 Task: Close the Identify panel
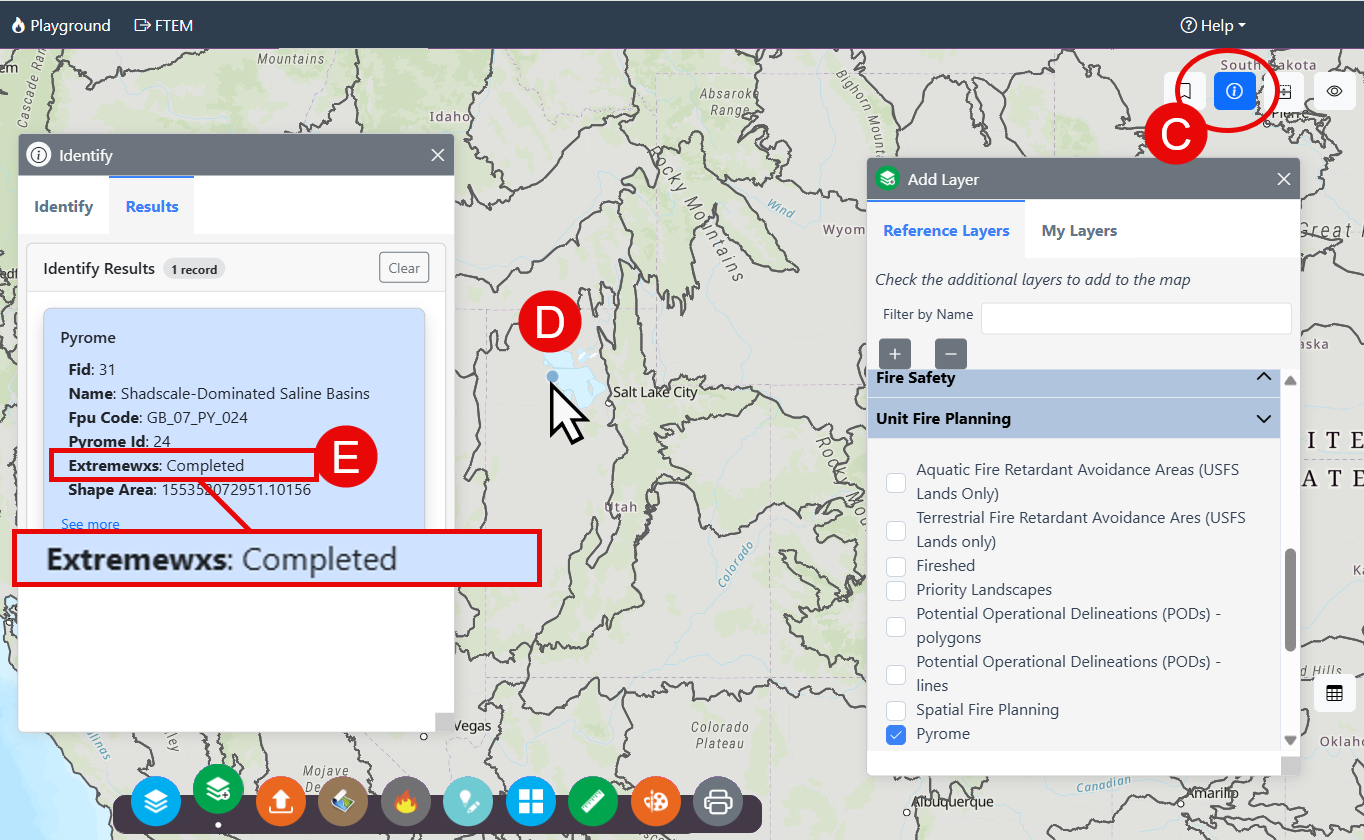[x=437, y=155]
